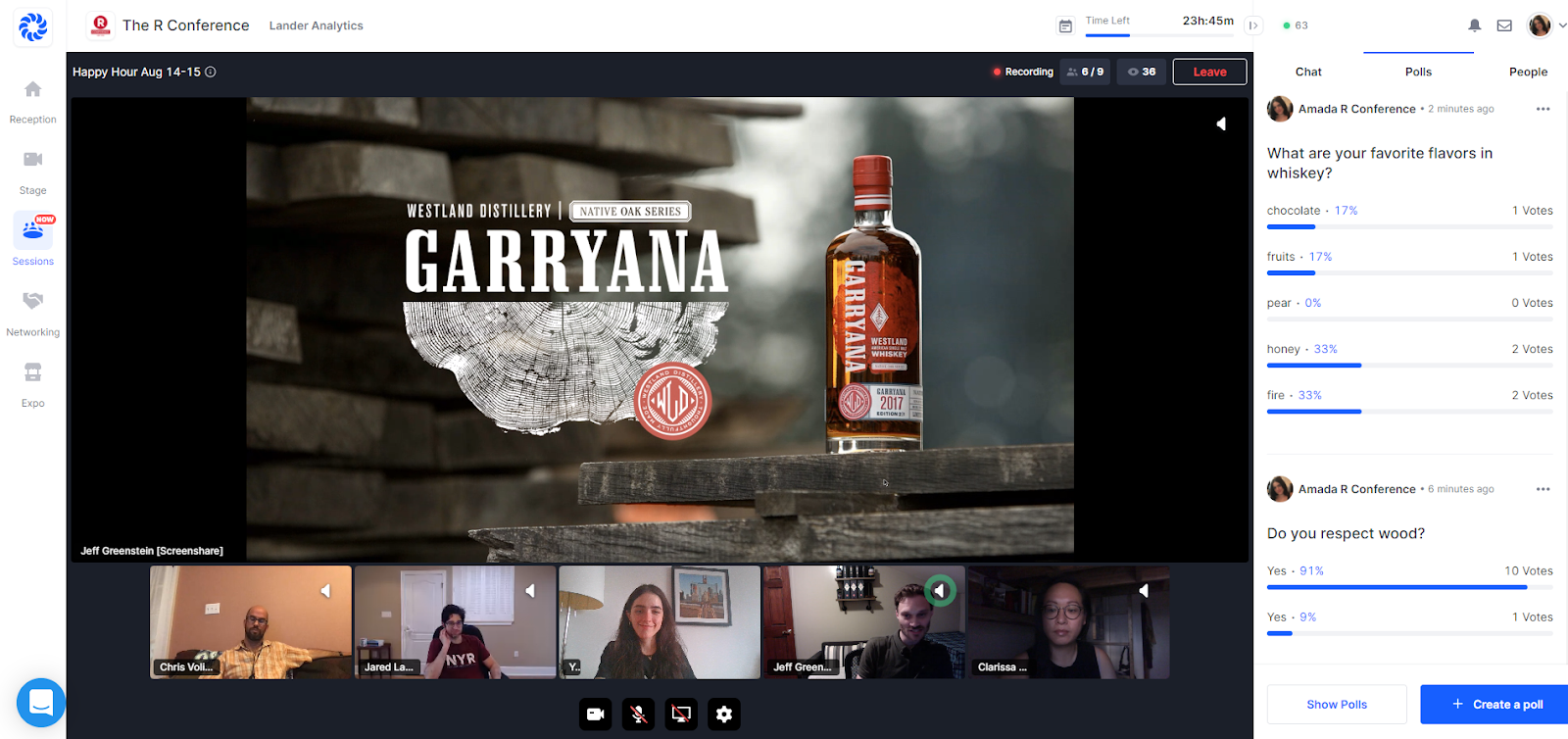Open Sessions in the sidebar
Viewport: 1568px width, 739px height.
pyautogui.click(x=33, y=240)
